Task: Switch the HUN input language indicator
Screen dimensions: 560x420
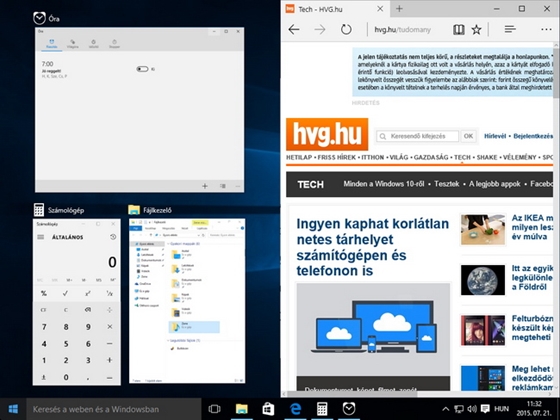Action: coord(501,409)
